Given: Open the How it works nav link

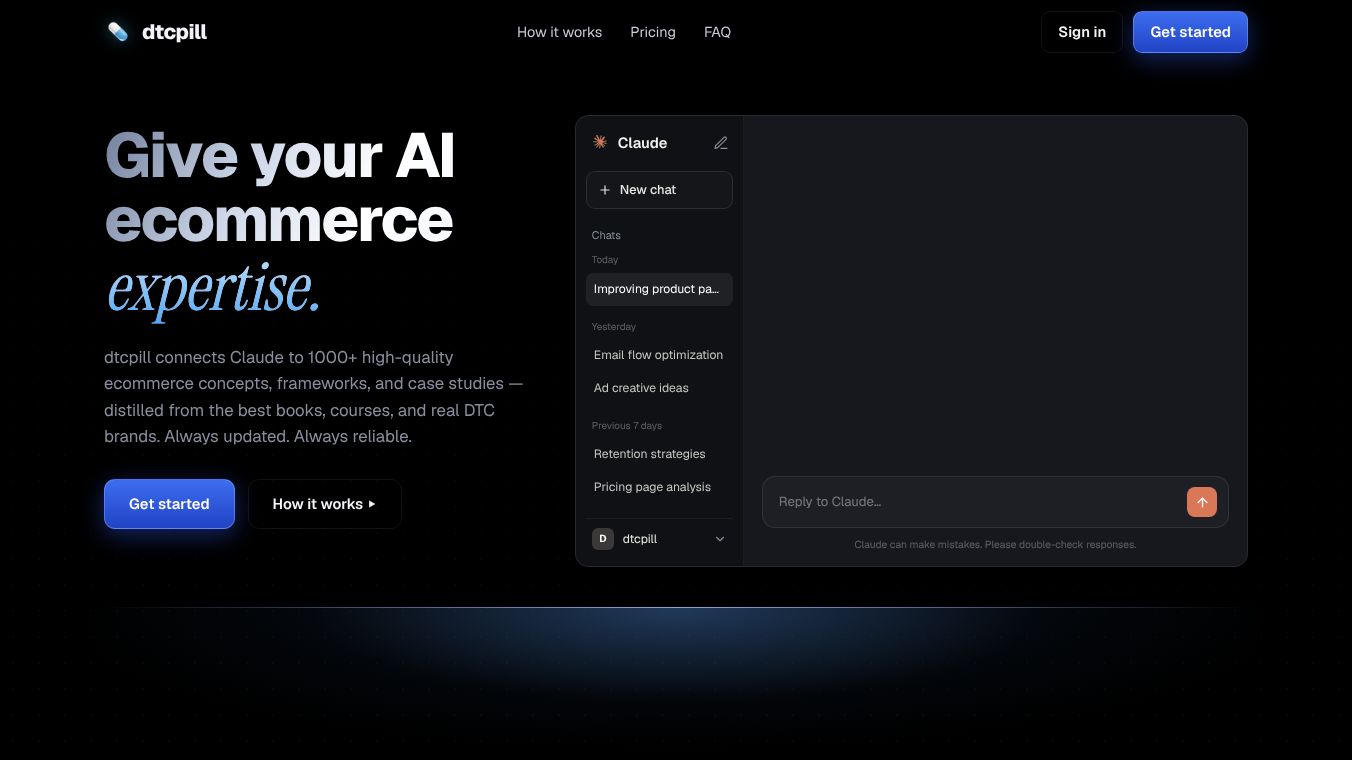Looking at the screenshot, I should coord(559,32).
